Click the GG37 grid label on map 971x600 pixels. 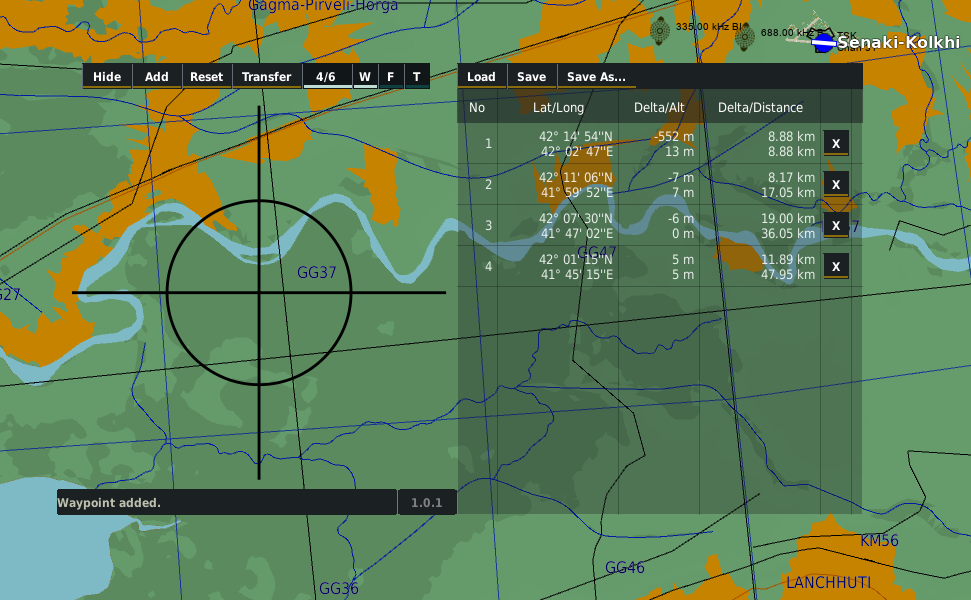(x=316, y=272)
